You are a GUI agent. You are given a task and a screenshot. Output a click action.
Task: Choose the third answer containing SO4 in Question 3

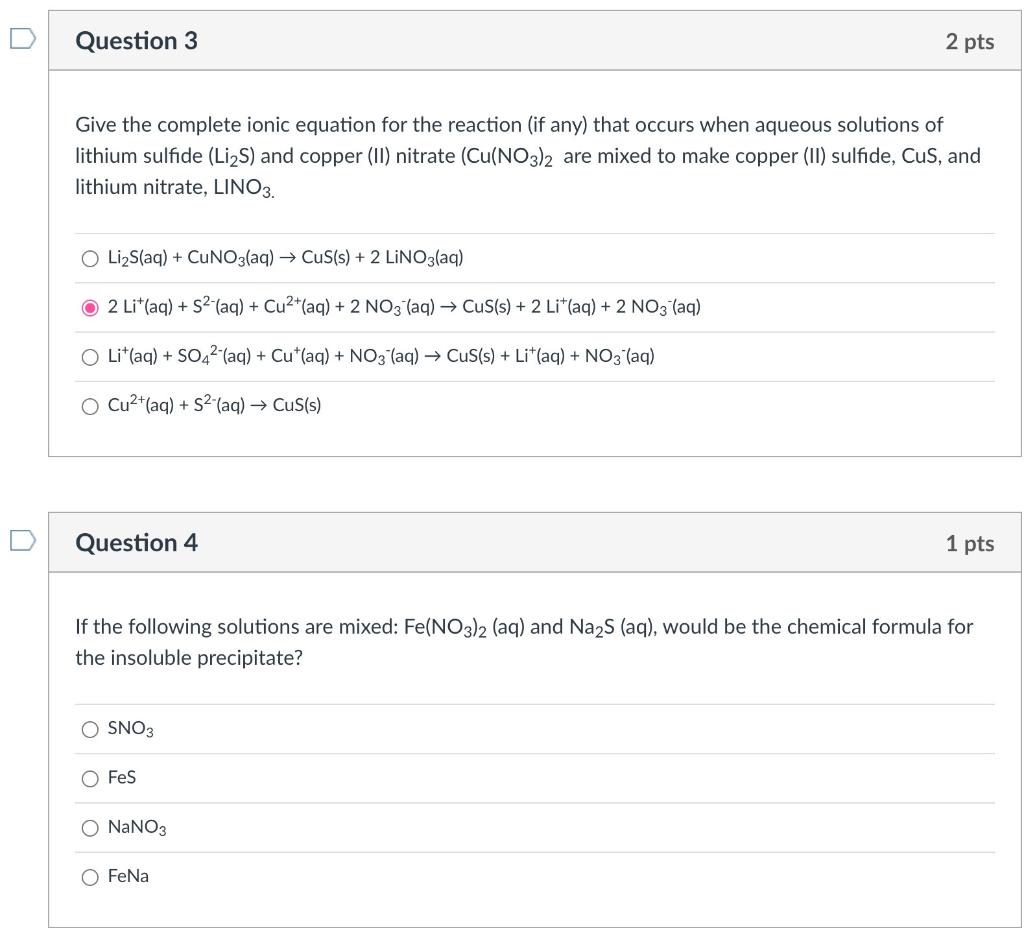click(x=90, y=356)
